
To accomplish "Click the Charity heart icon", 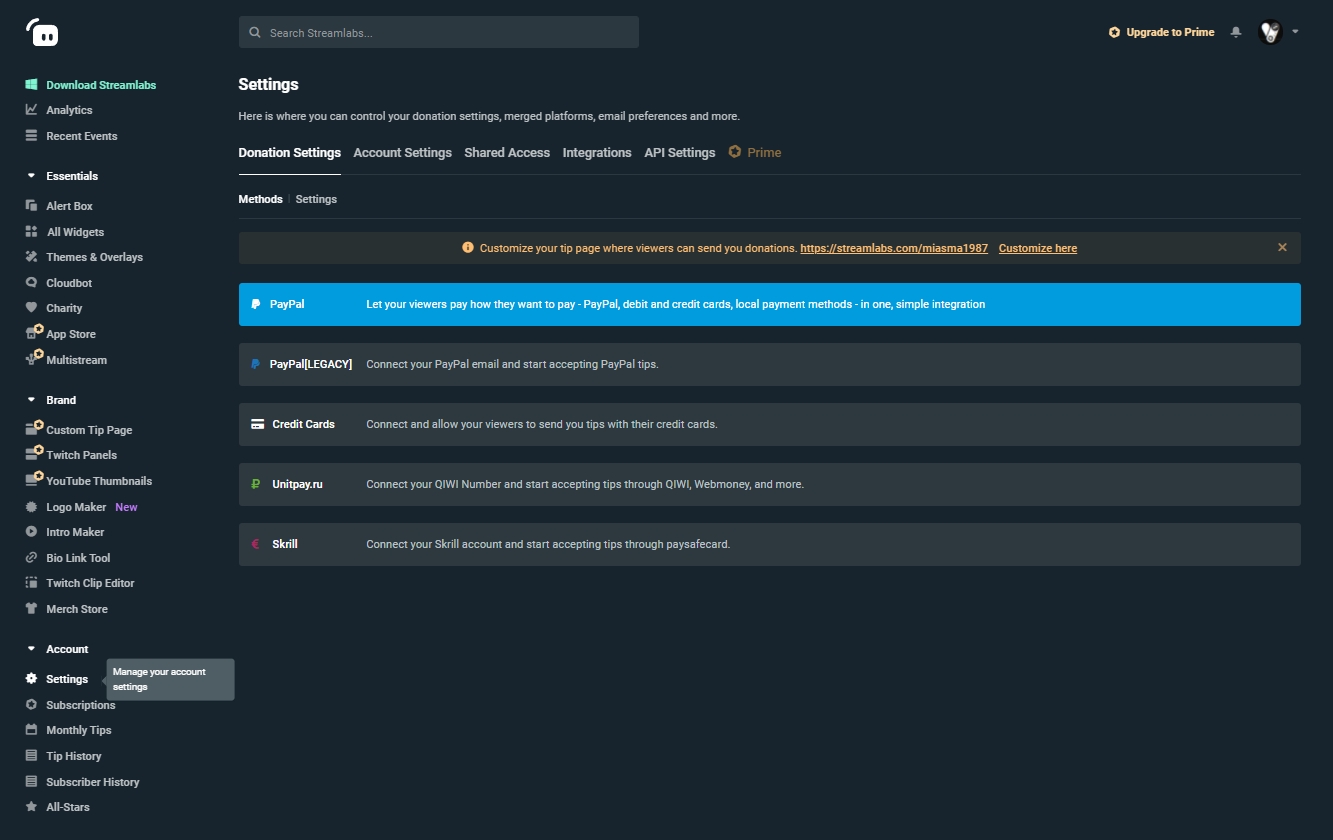I will [32, 308].
